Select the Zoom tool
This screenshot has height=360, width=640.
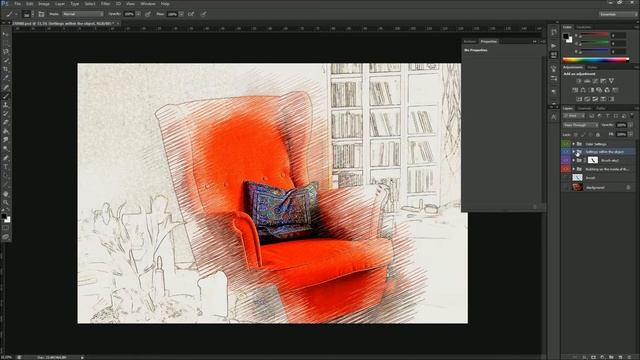coord(6,202)
